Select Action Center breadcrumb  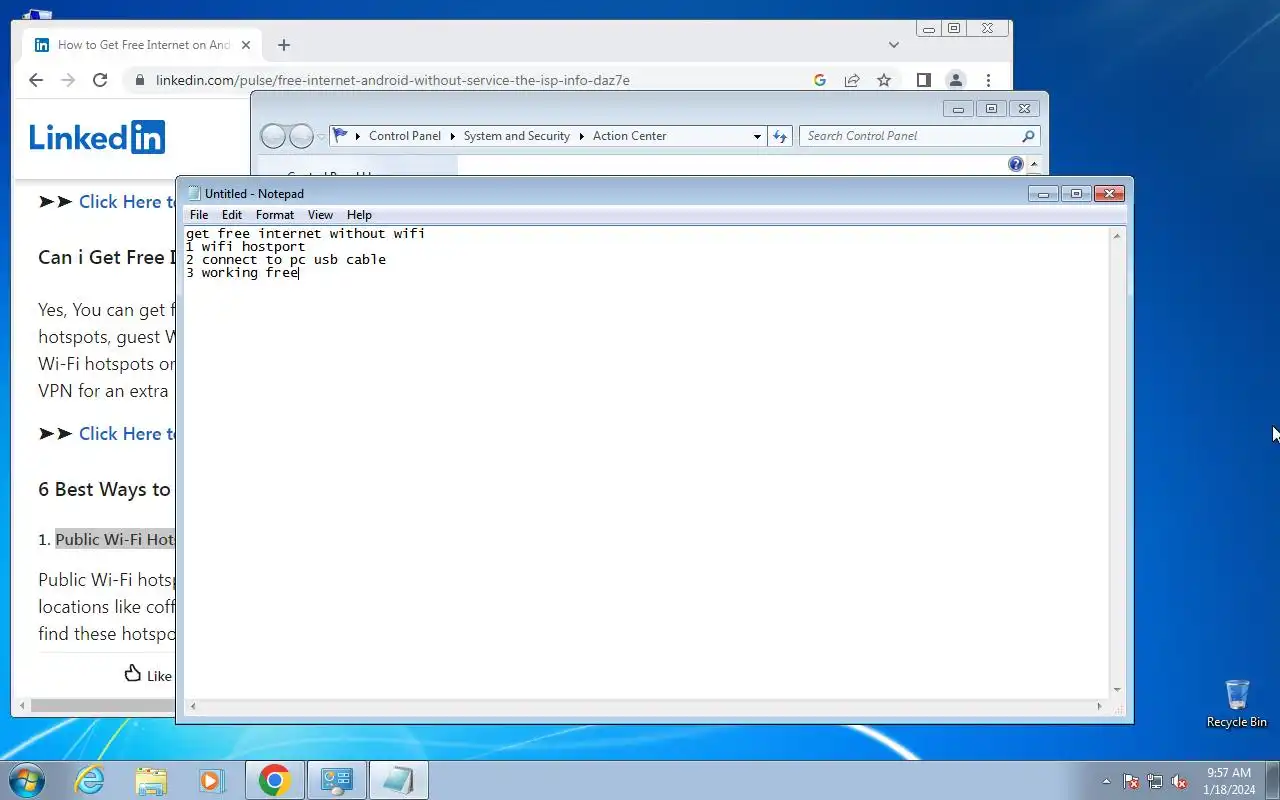coord(629,136)
